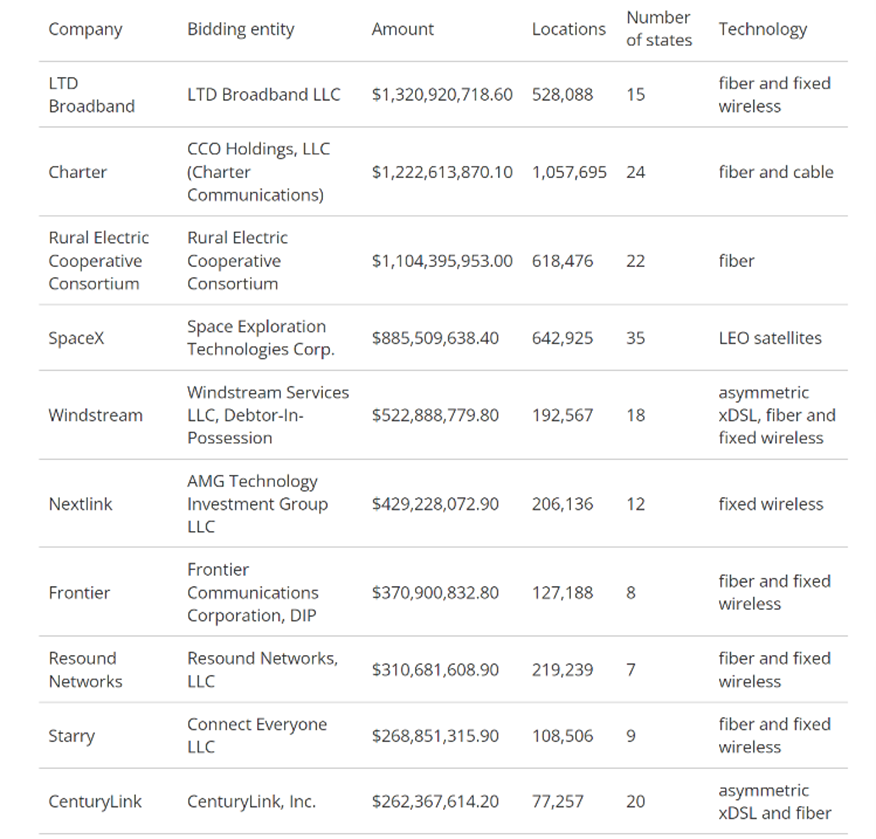876x839 pixels.
Task: Select the $885,509,638.40 amount
Action: tap(434, 338)
